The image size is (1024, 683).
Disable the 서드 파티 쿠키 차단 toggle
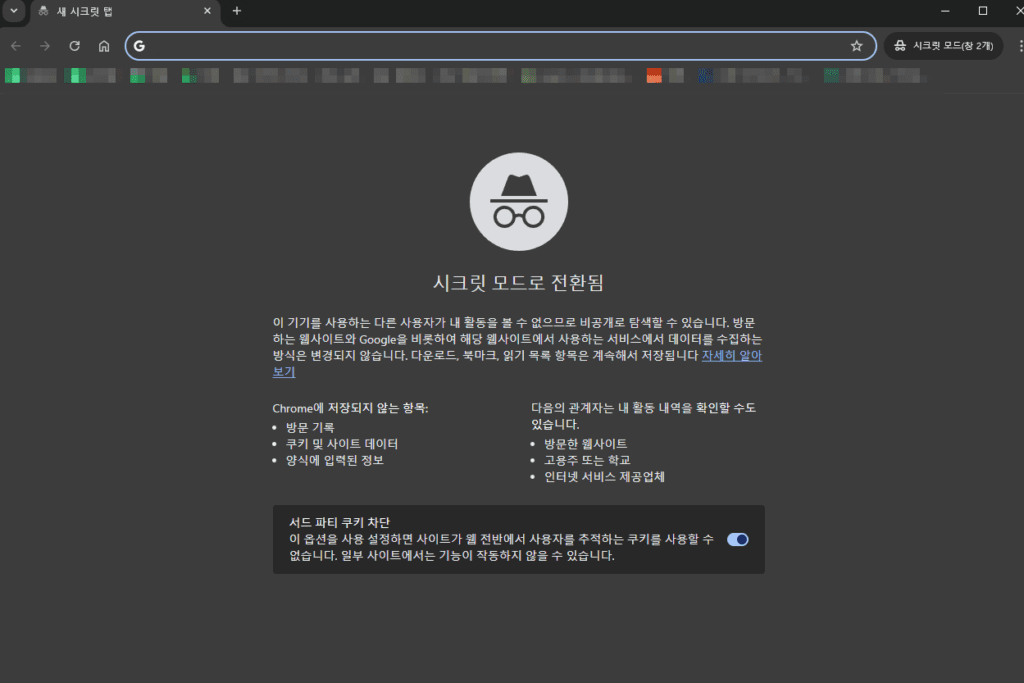[x=738, y=539]
